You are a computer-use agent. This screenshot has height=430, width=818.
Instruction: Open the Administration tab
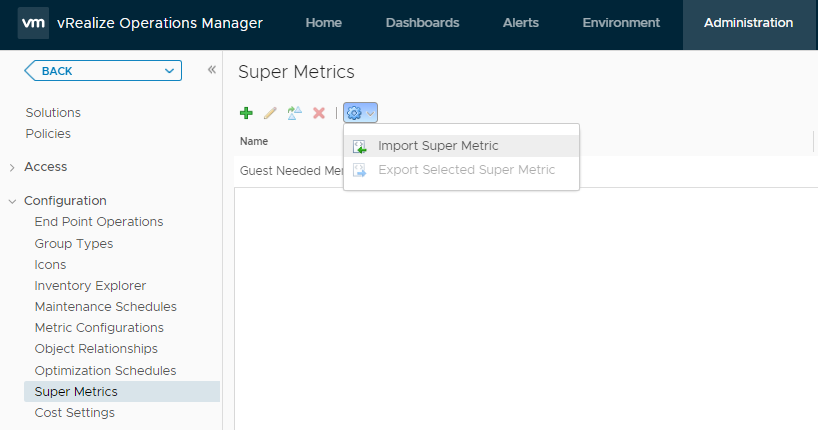pyautogui.click(x=749, y=23)
